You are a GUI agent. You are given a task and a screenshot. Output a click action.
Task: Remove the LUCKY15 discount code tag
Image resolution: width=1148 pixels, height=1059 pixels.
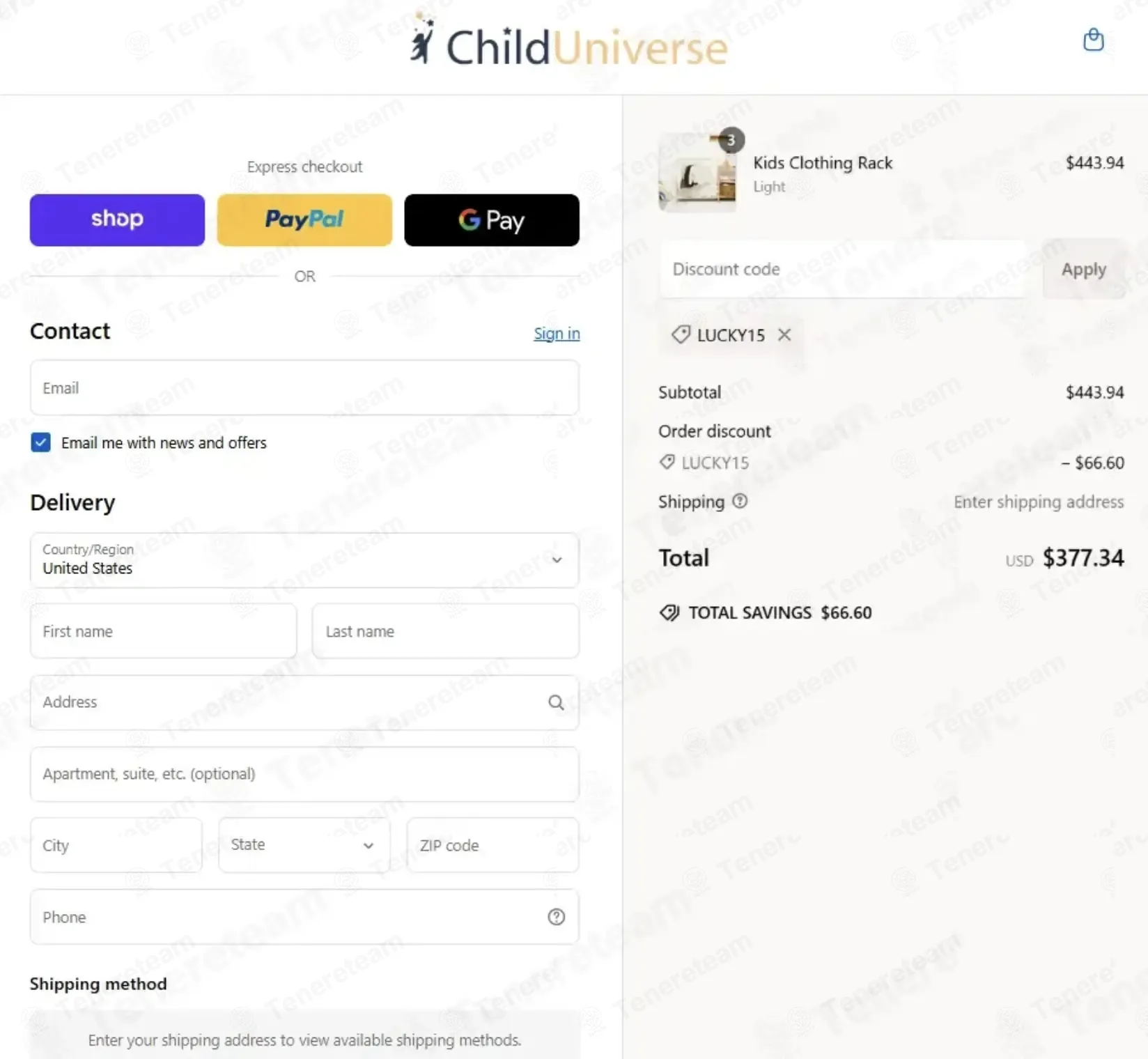pos(784,335)
